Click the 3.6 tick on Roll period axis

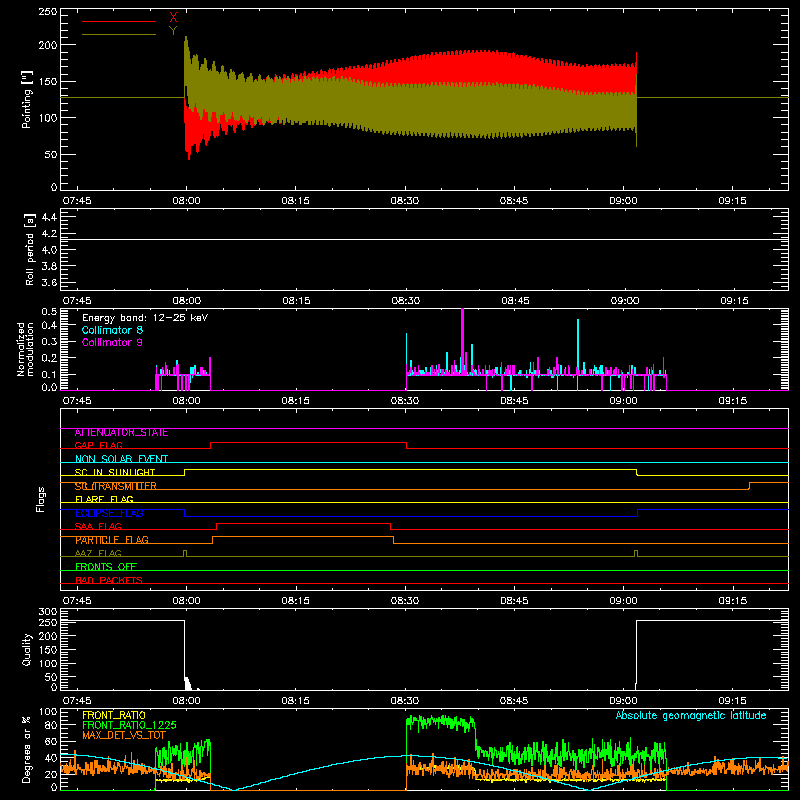(x=49, y=282)
